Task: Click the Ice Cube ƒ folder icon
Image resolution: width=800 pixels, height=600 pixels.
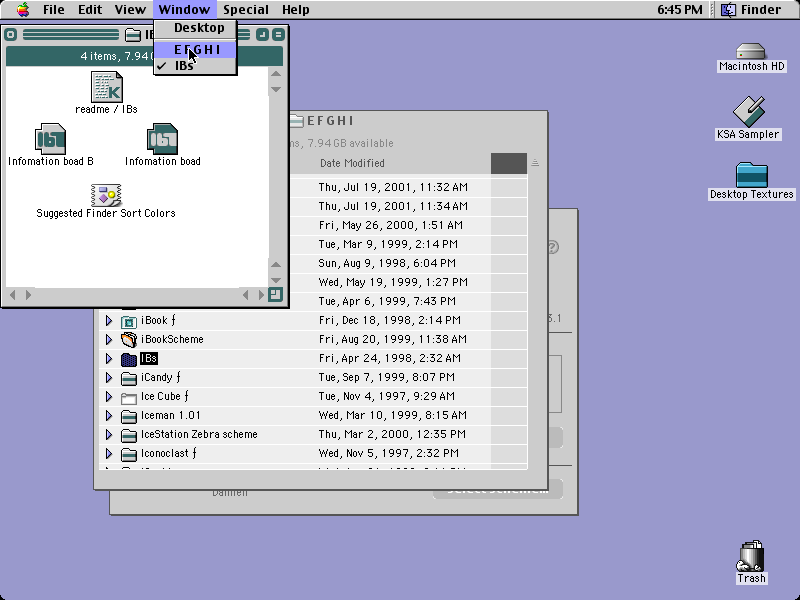Action: click(x=129, y=397)
